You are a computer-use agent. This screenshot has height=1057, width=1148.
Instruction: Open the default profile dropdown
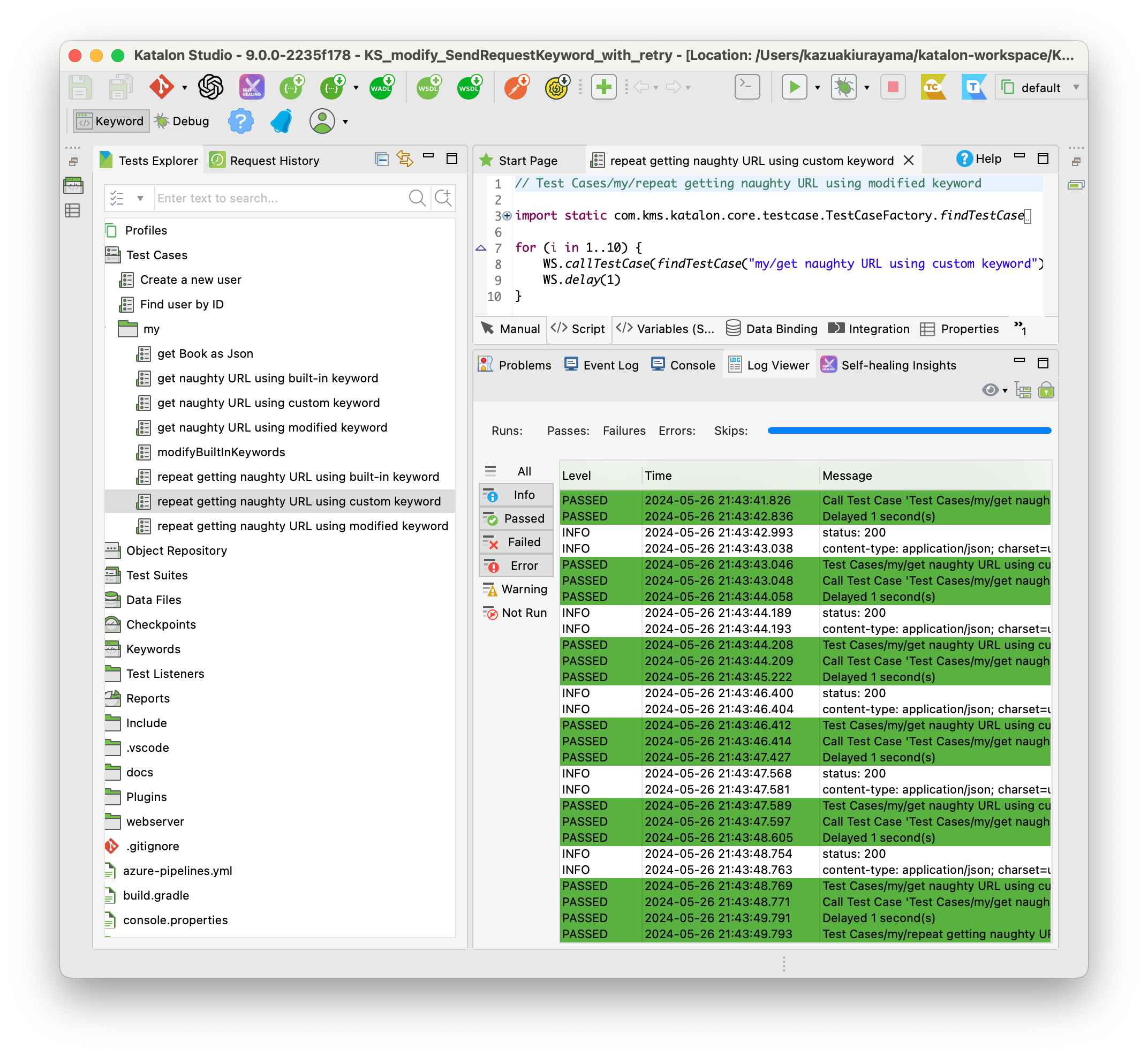1040,87
